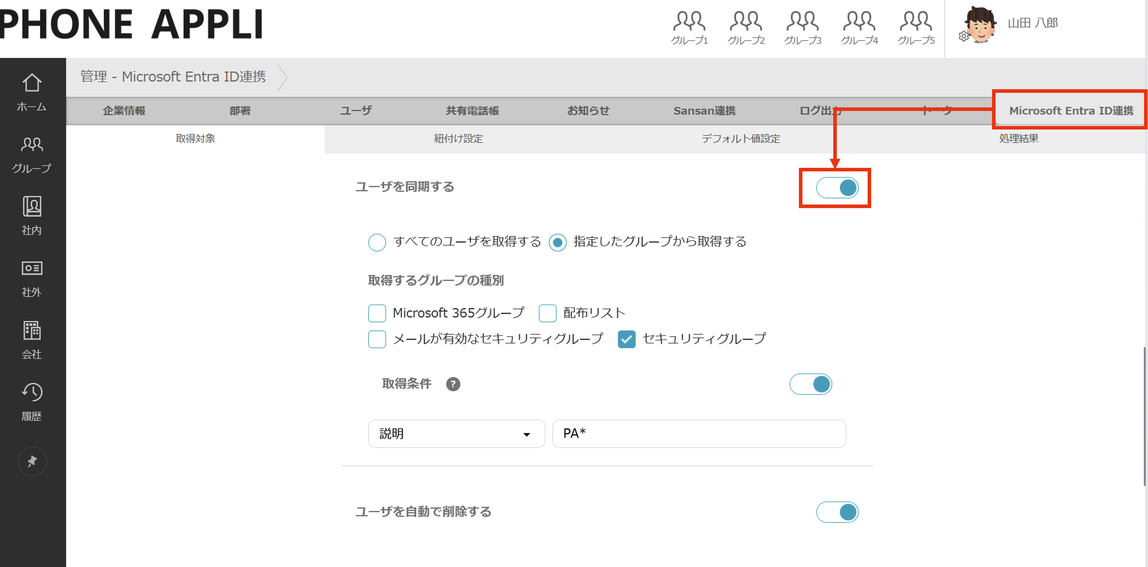Select 指定したグループから取得する radio button
The width and height of the screenshot is (1148, 567).
pos(558,242)
